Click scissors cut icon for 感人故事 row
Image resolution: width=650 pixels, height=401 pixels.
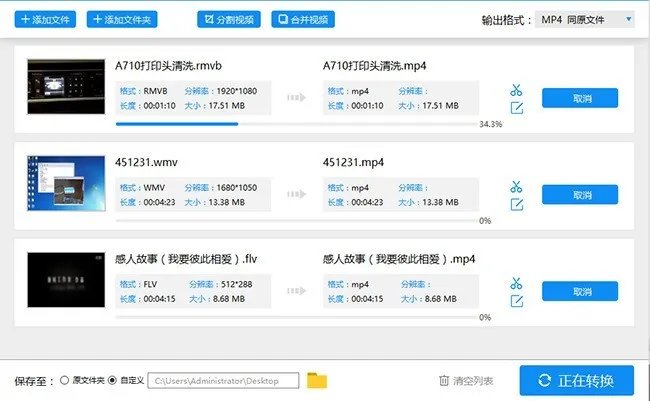pos(516,283)
